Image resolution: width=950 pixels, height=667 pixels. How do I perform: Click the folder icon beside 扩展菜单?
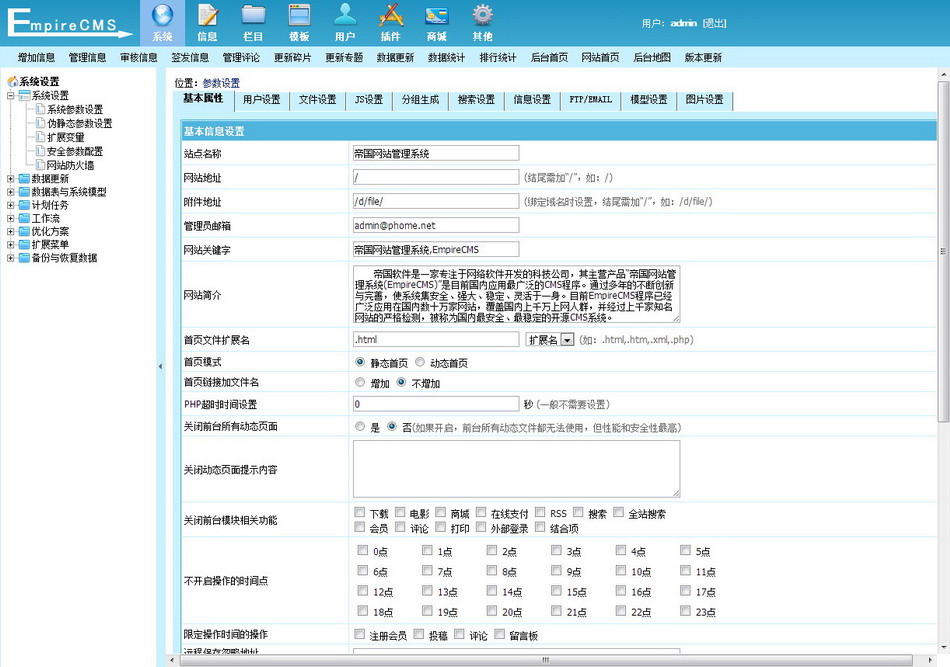point(24,245)
